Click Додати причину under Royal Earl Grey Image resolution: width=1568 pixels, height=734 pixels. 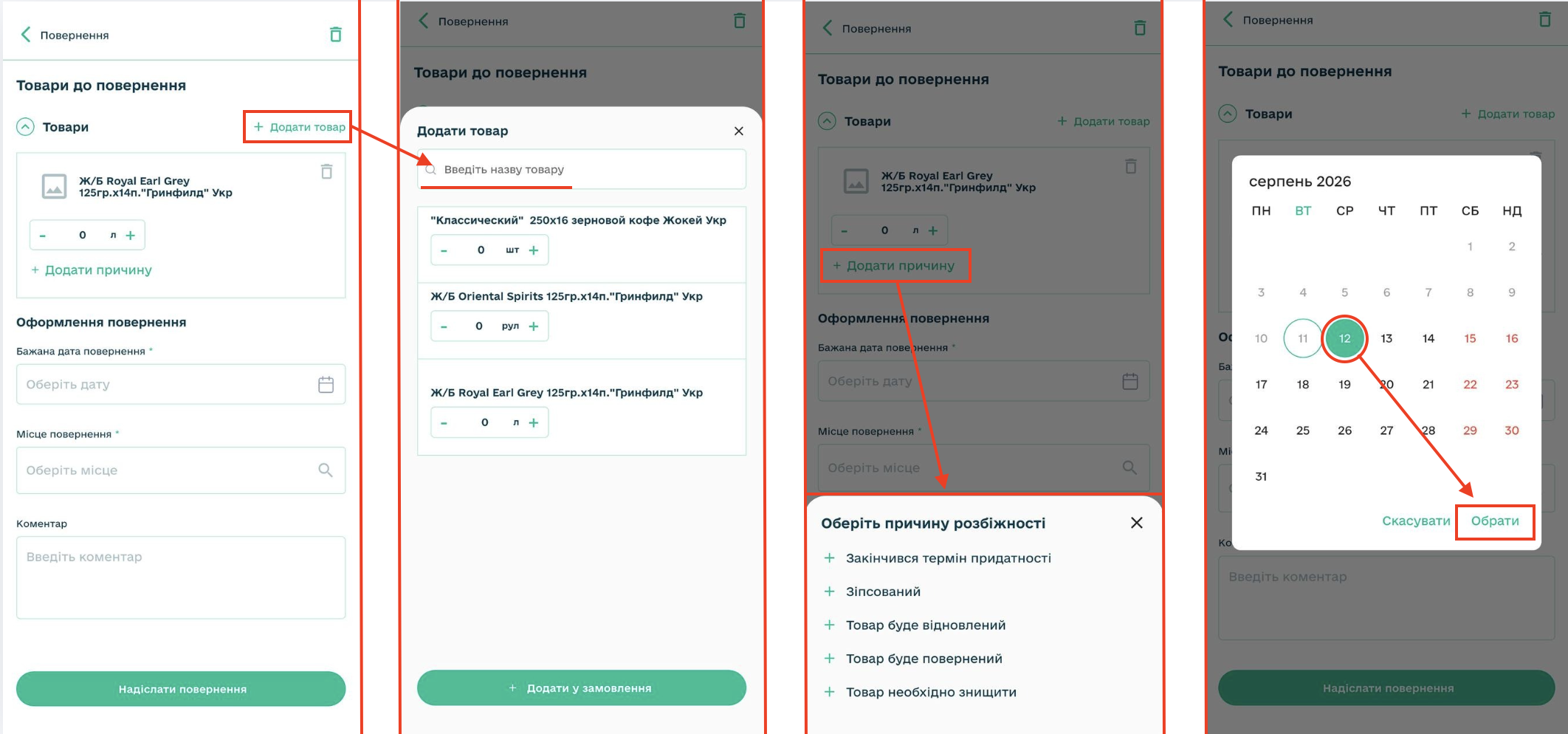tap(91, 270)
